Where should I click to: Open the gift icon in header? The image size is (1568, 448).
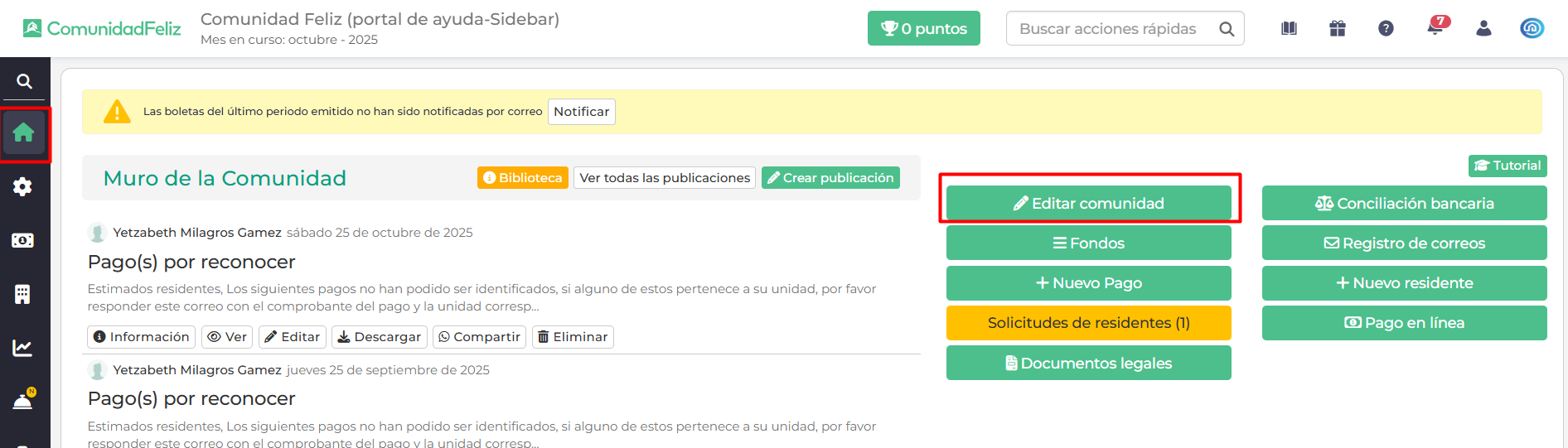1338,28
